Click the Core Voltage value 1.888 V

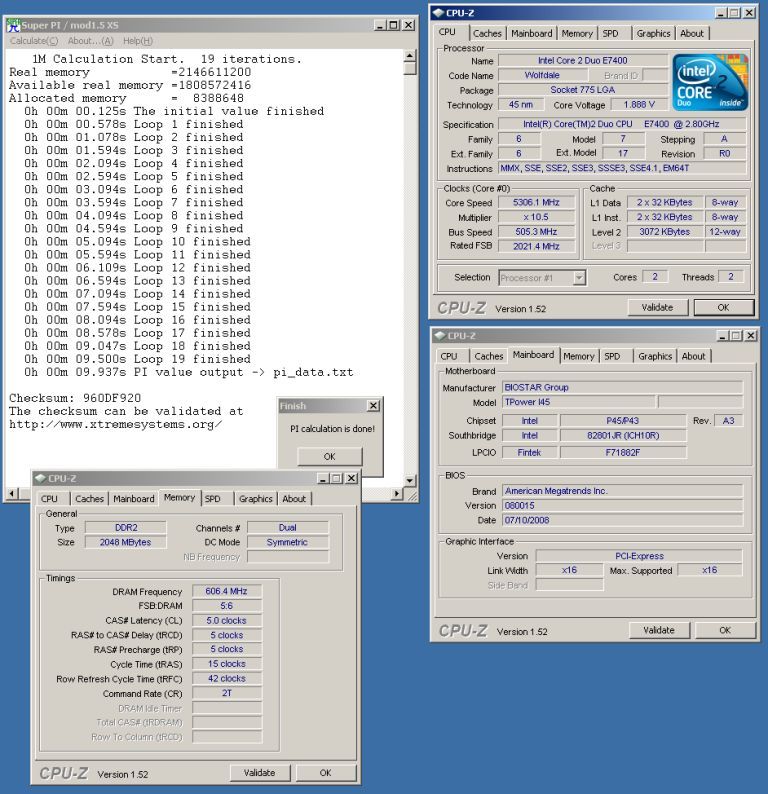[639, 105]
